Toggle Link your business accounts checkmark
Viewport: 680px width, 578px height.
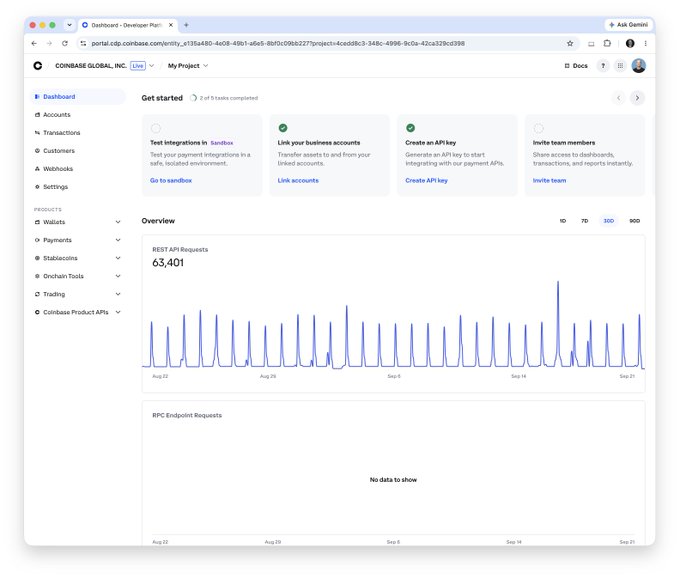pos(283,128)
